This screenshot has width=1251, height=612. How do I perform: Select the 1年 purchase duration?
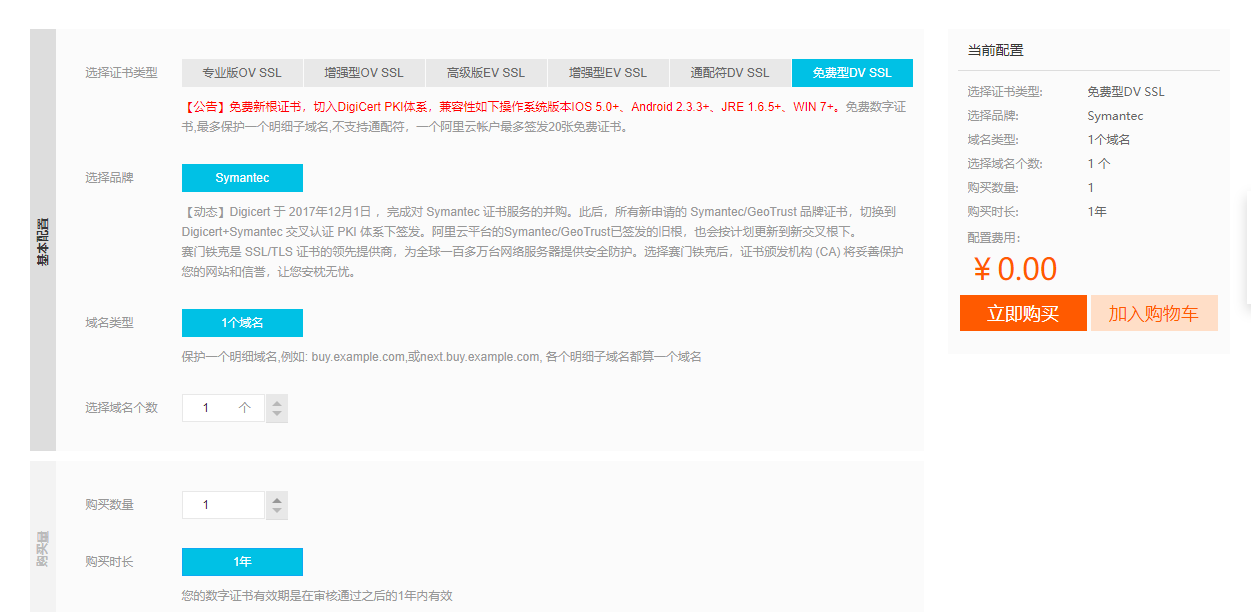coord(242,562)
